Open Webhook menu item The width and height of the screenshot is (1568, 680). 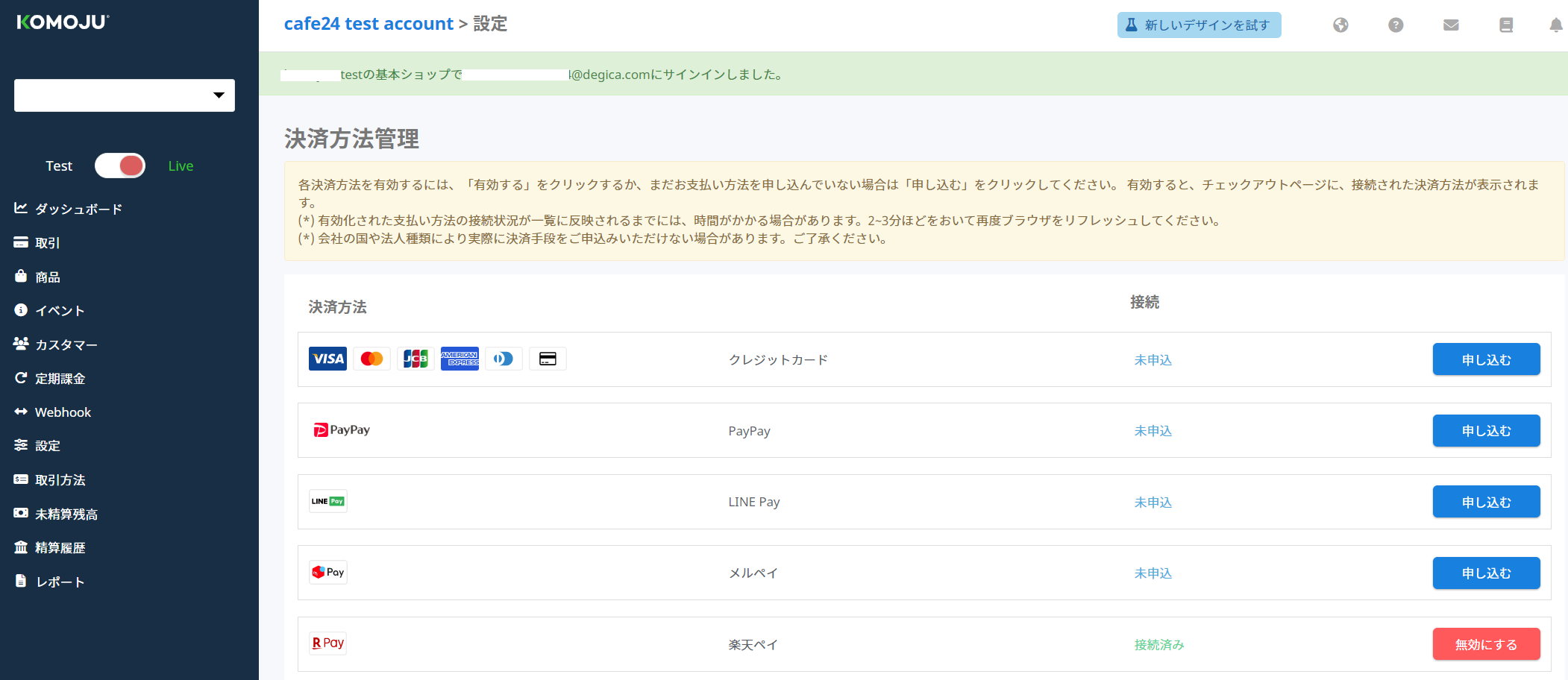point(63,412)
